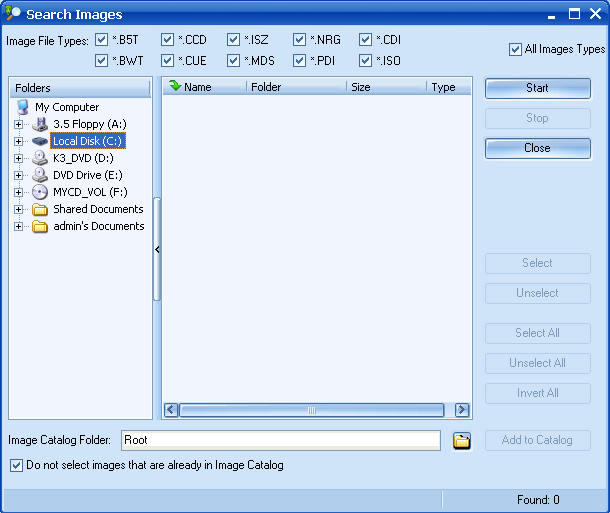
Task: Close the Search Images dialog via Close button
Action: pyautogui.click(x=538, y=148)
